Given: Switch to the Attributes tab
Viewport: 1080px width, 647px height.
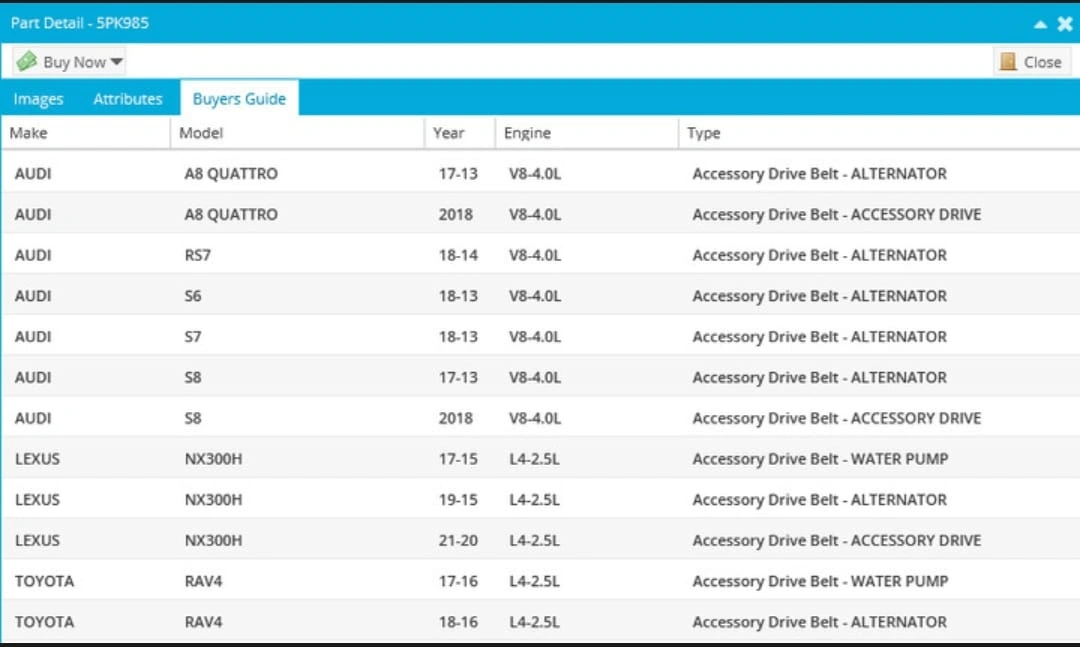Looking at the screenshot, I should pos(128,99).
